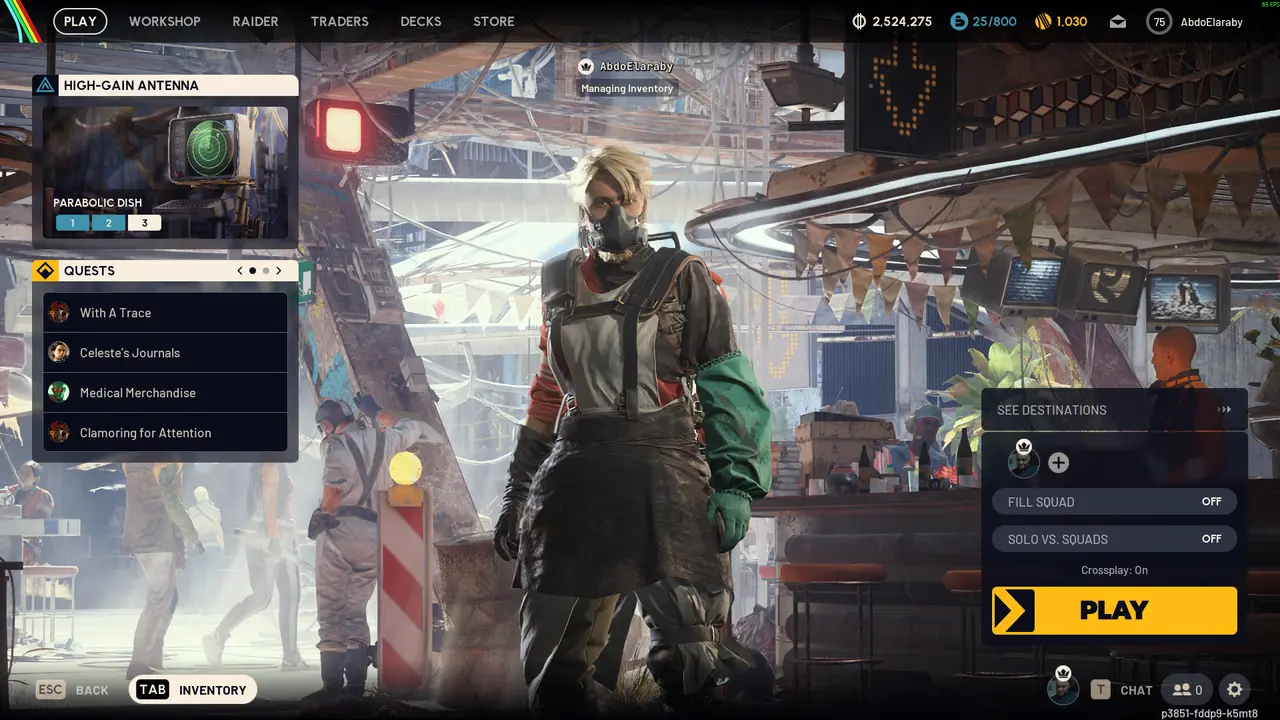Select the squad leader avatar in the party slot
The width and height of the screenshot is (1280, 720).
[1023, 462]
